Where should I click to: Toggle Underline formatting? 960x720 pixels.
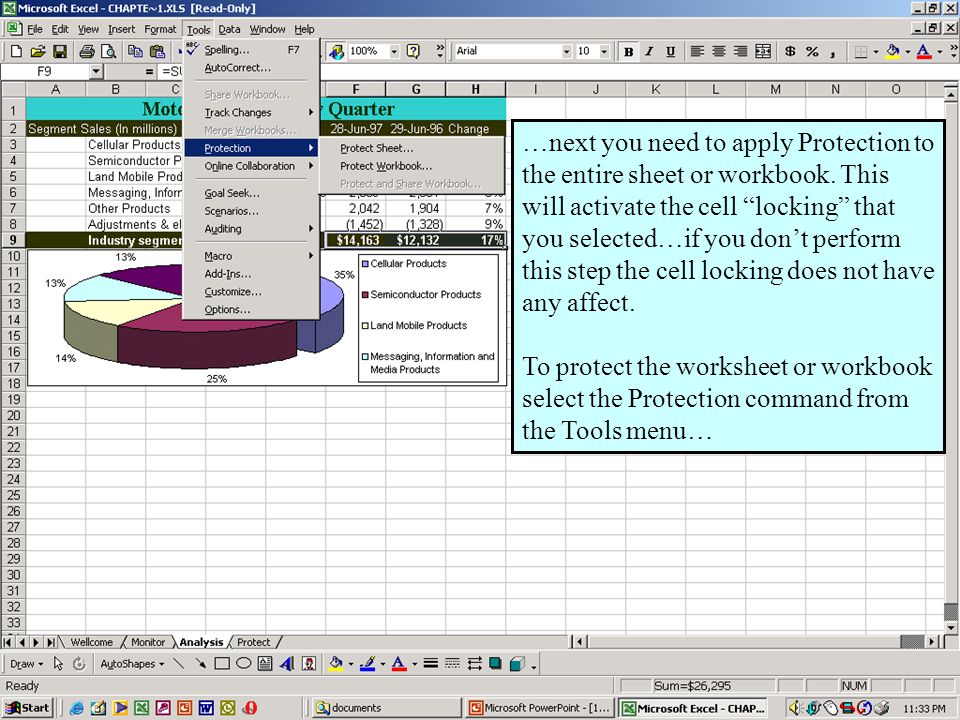pos(670,51)
